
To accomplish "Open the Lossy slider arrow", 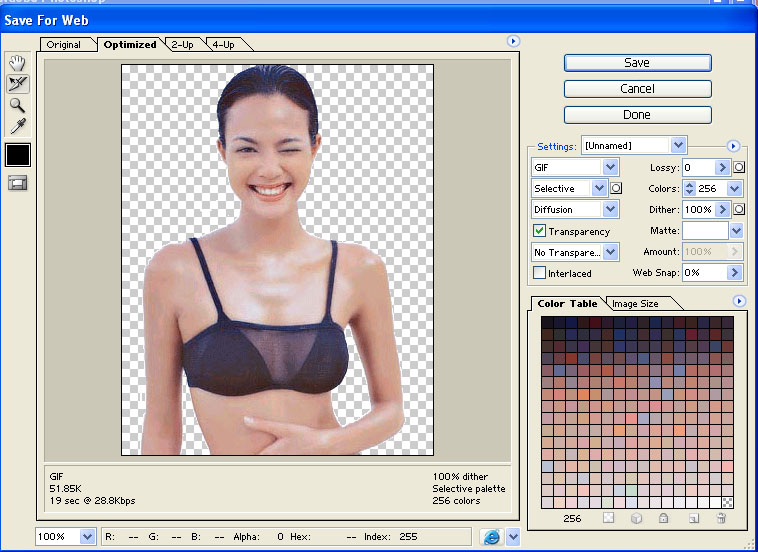I will 722,168.
